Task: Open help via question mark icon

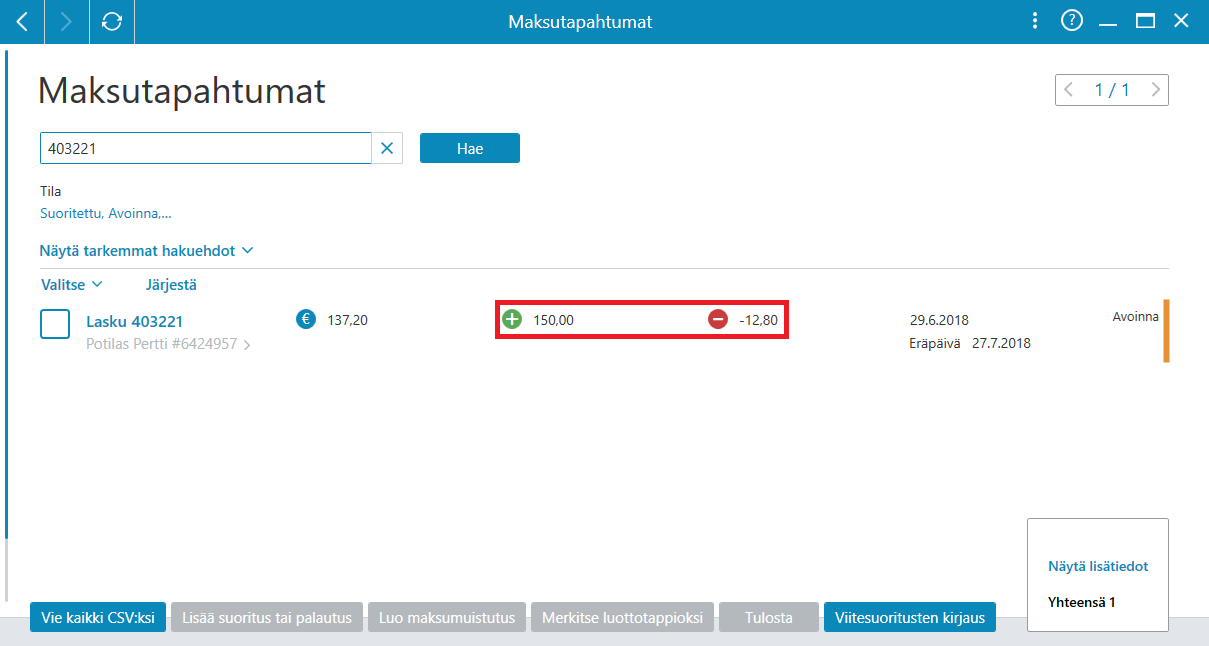Action: coord(1072,21)
